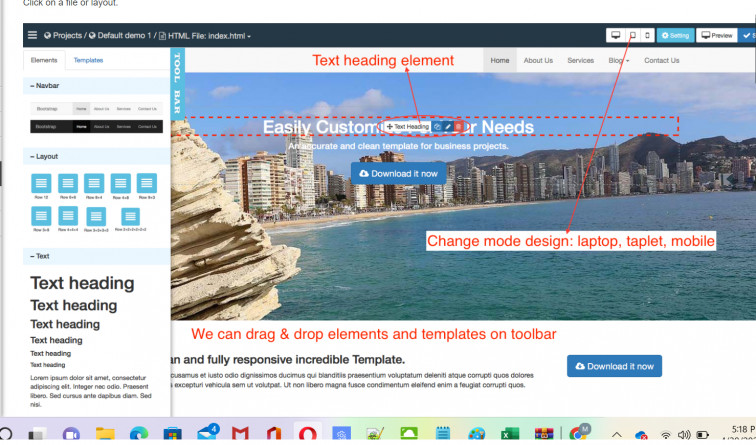
Task: Click the copy icon on Text Heading toolbar
Action: pos(437,126)
